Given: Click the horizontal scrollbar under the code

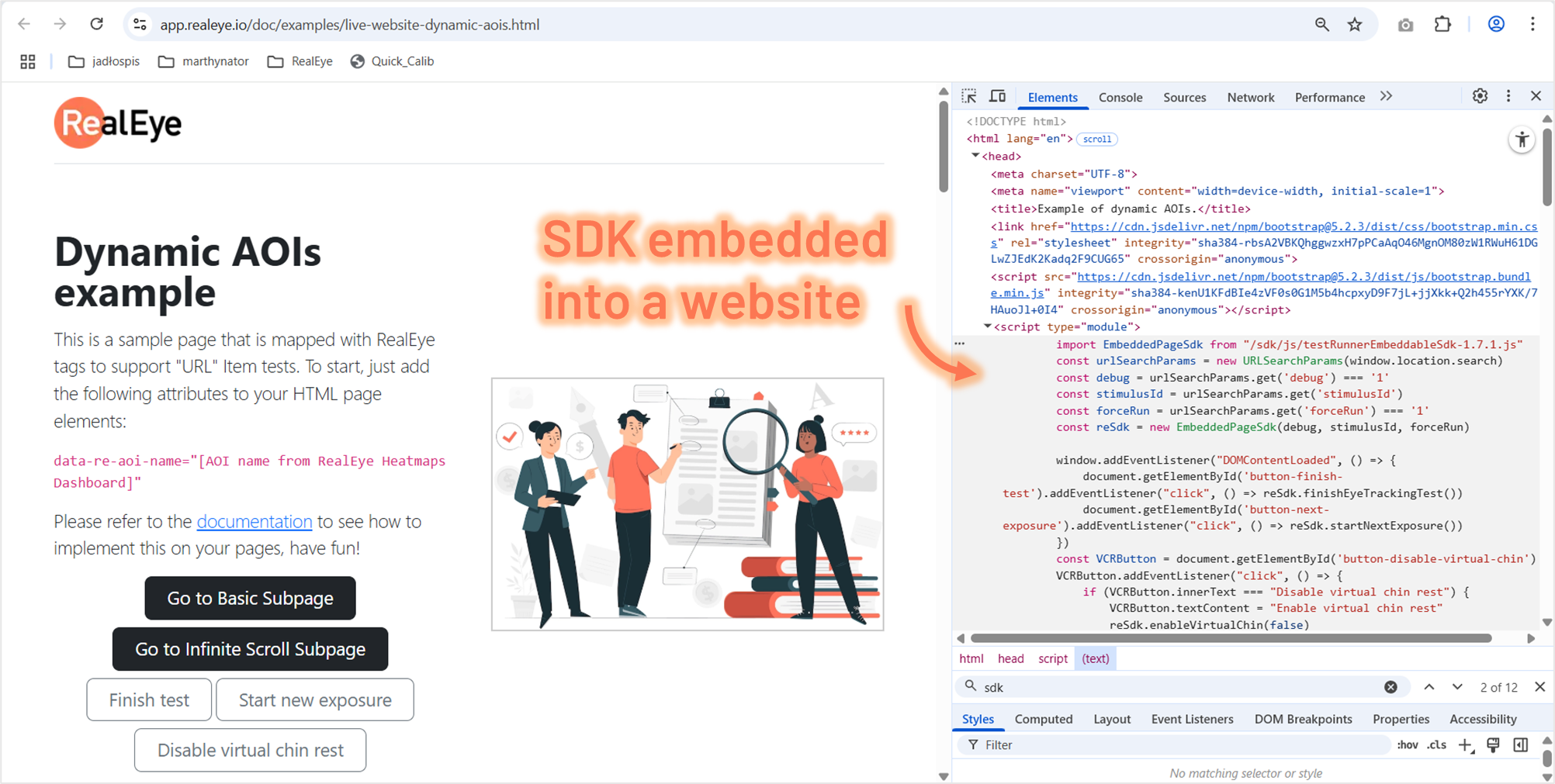Looking at the screenshot, I should click(1231, 638).
